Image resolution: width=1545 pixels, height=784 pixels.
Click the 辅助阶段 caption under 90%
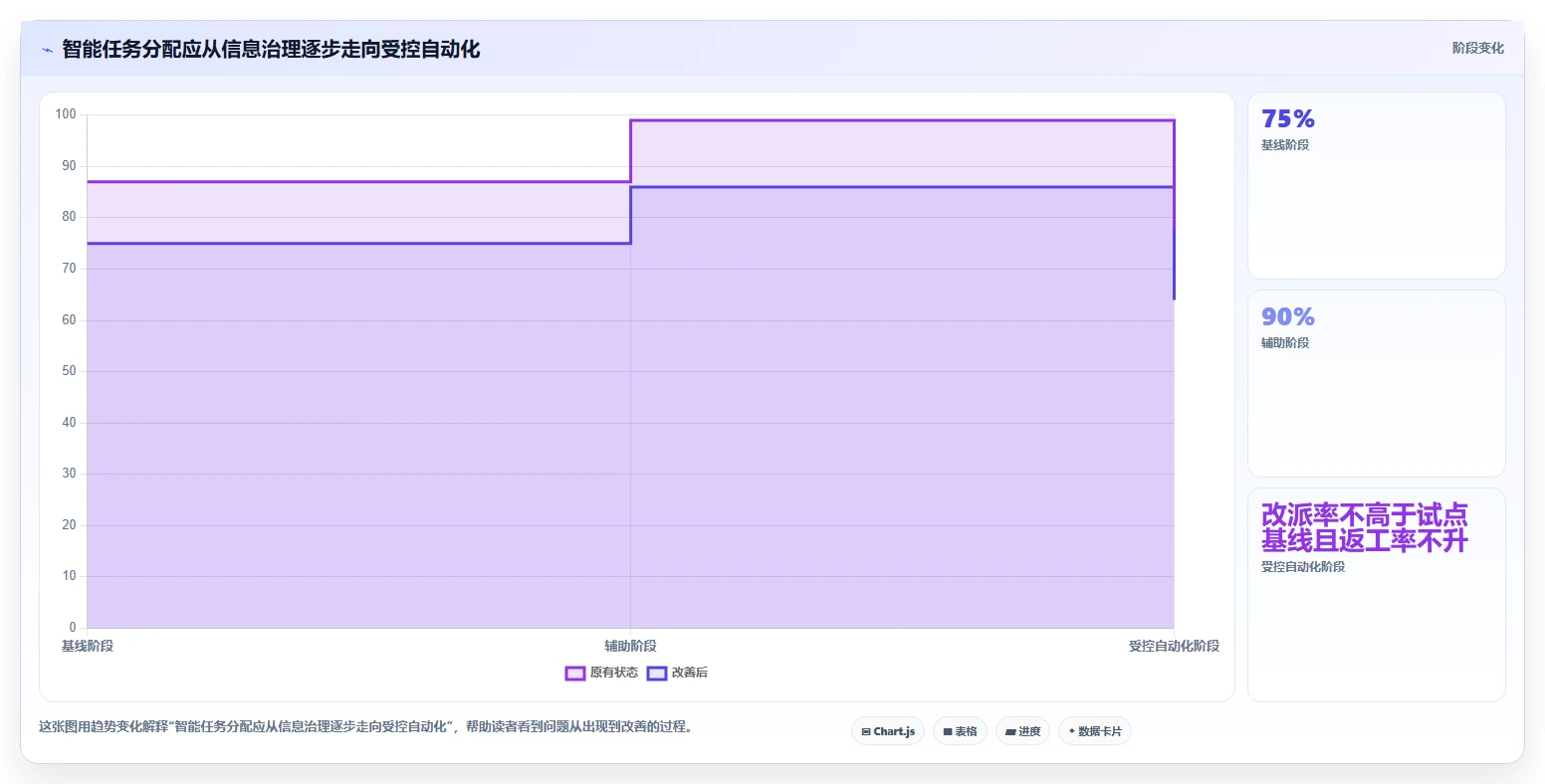(1285, 343)
